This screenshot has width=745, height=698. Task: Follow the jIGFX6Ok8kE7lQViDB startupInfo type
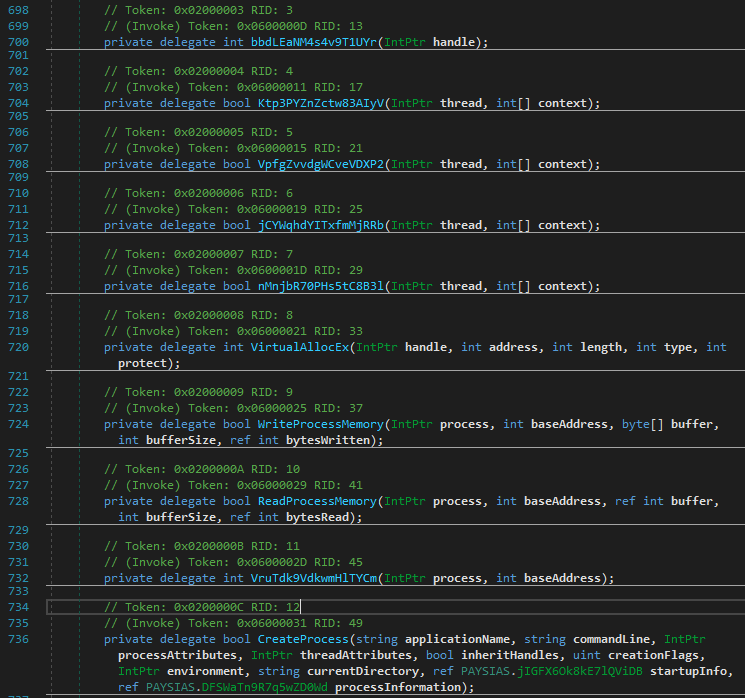tap(579, 671)
